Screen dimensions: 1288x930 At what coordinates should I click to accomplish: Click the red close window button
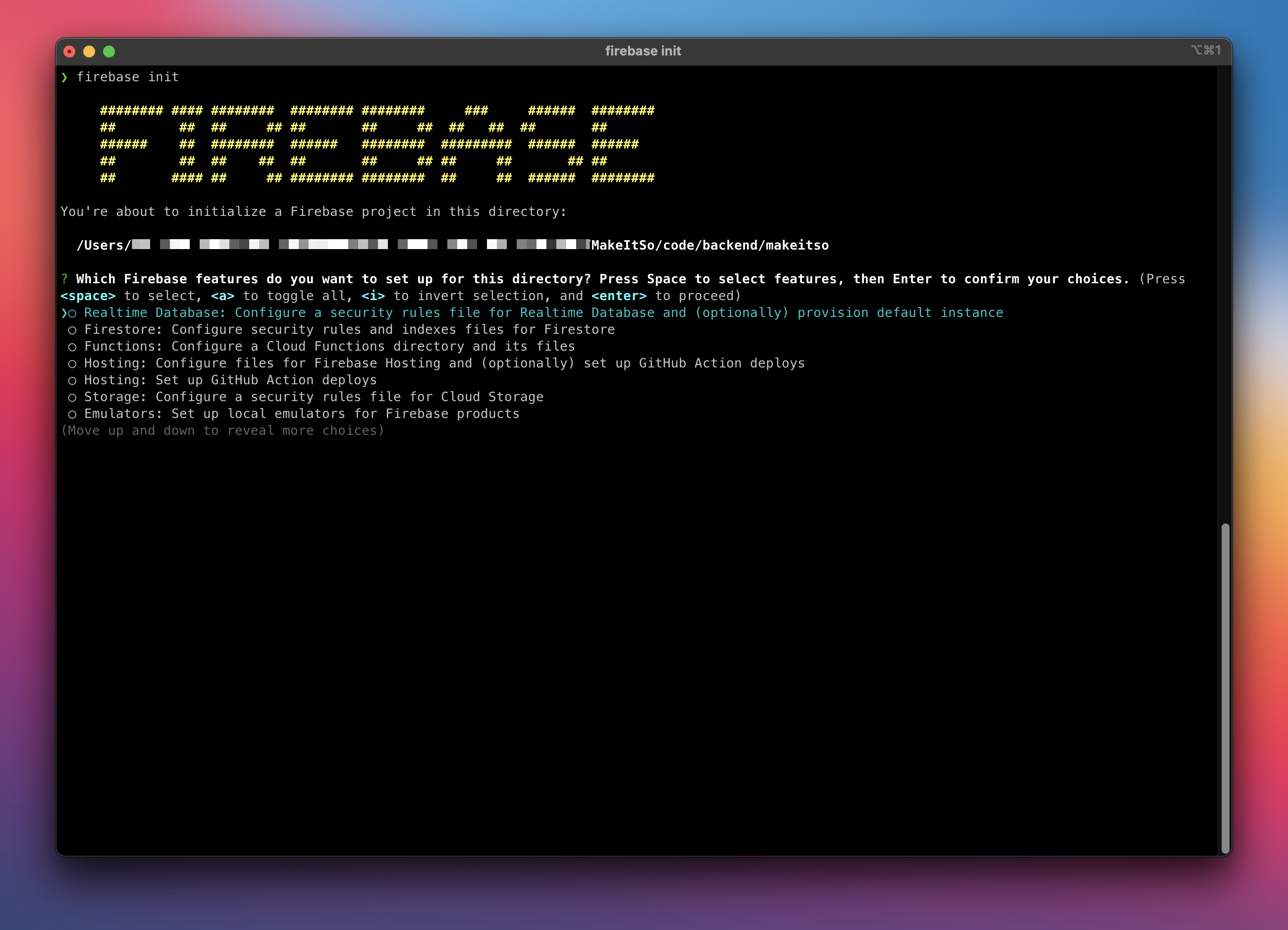(x=69, y=51)
